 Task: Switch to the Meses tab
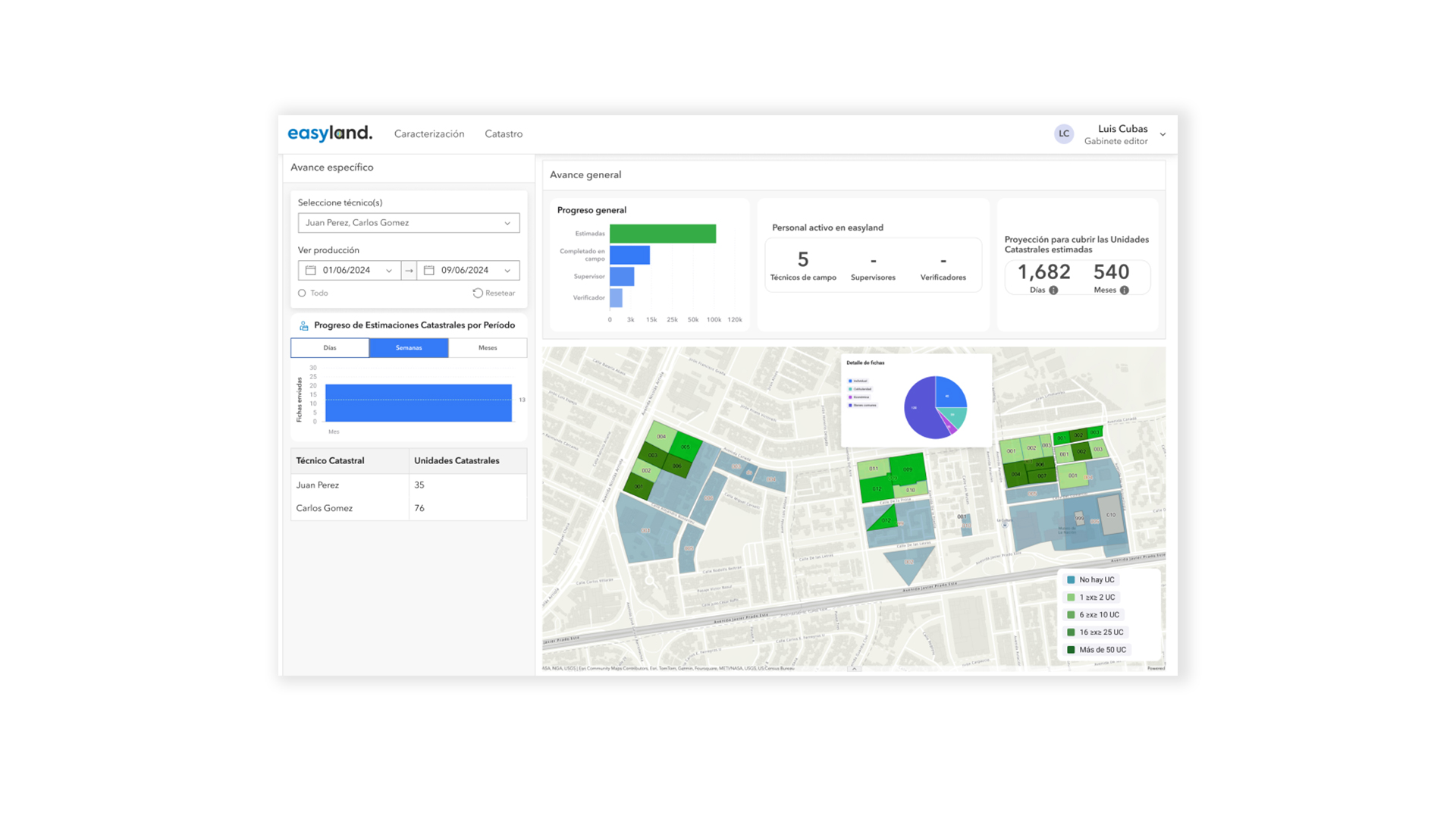coord(488,348)
